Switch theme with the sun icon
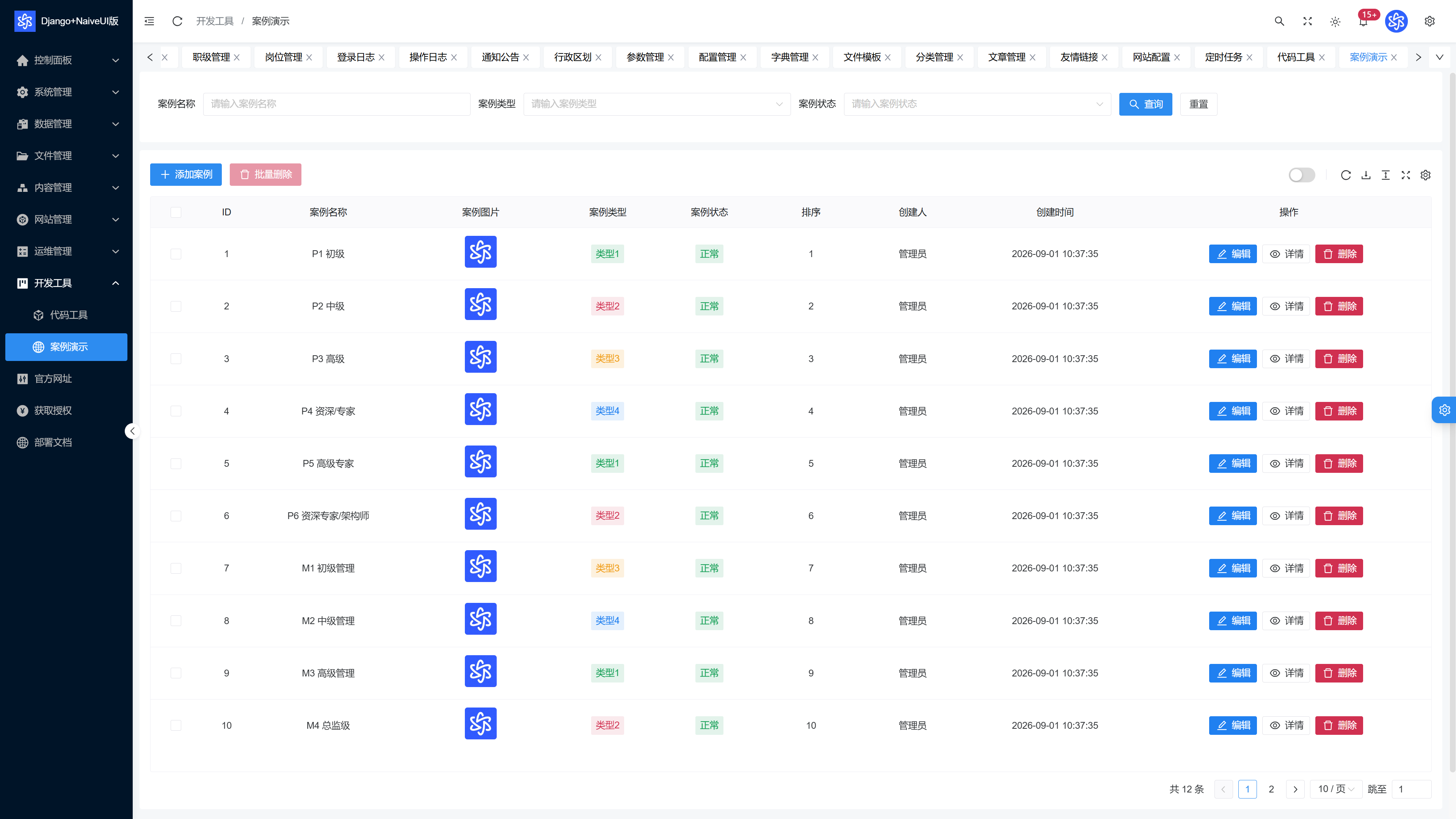This screenshot has height=819, width=1456. click(x=1335, y=22)
